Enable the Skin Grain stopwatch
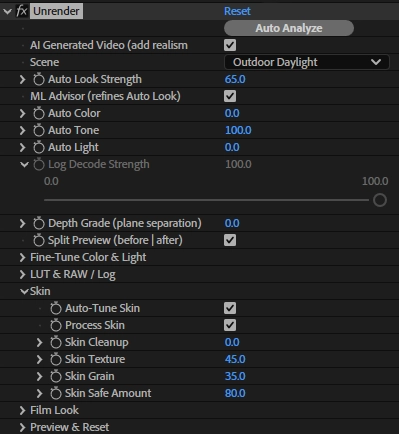The height and width of the screenshot is (434, 399). (56, 376)
